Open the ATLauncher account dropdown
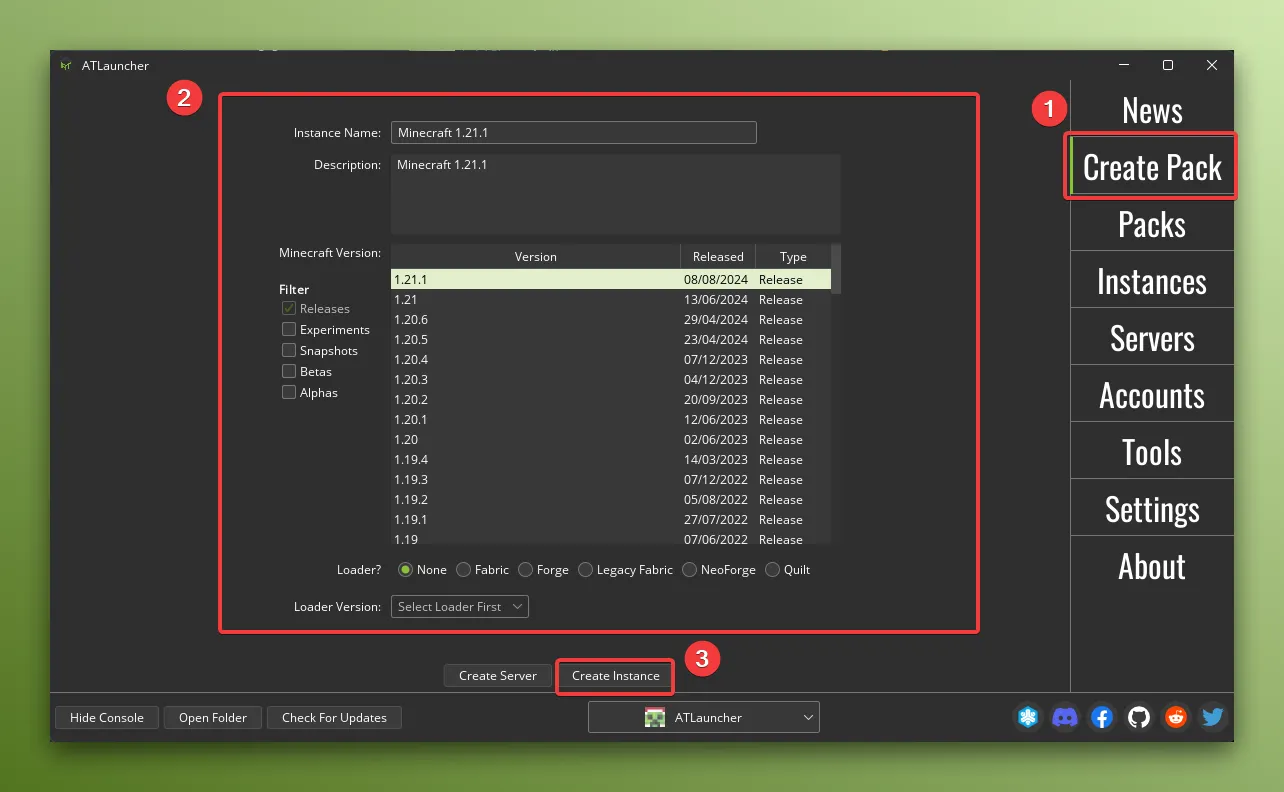Image resolution: width=1284 pixels, height=792 pixels. point(704,717)
